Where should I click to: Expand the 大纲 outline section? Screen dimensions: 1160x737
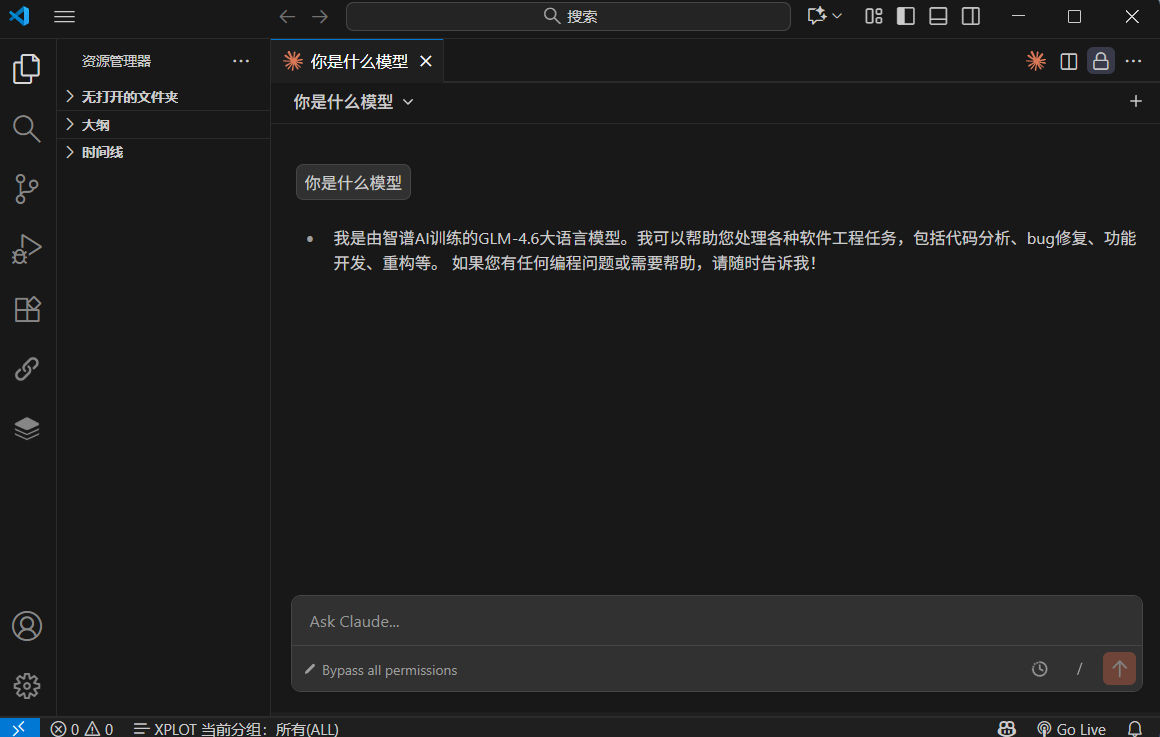pos(96,125)
